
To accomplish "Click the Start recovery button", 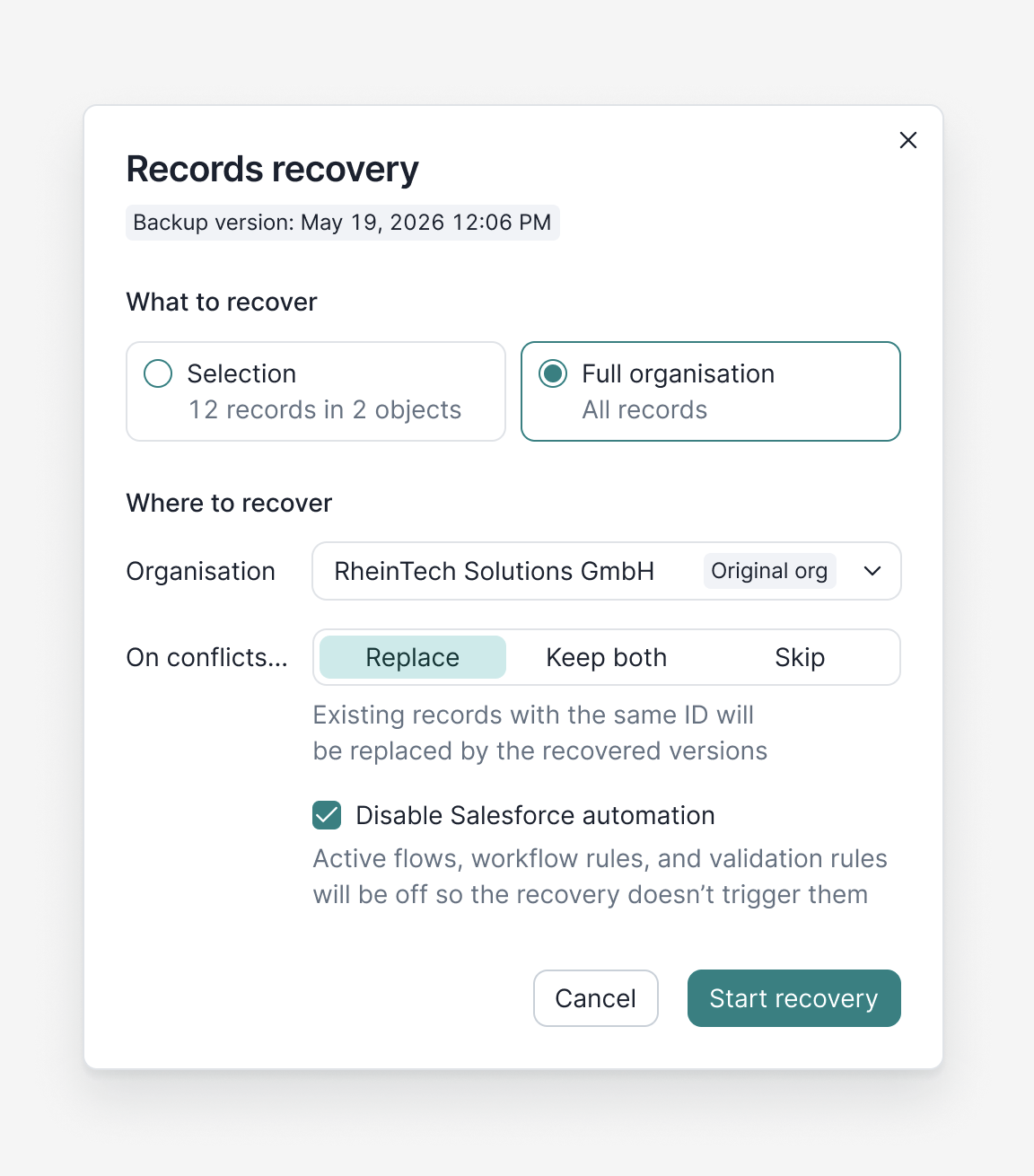I will [794, 998].
